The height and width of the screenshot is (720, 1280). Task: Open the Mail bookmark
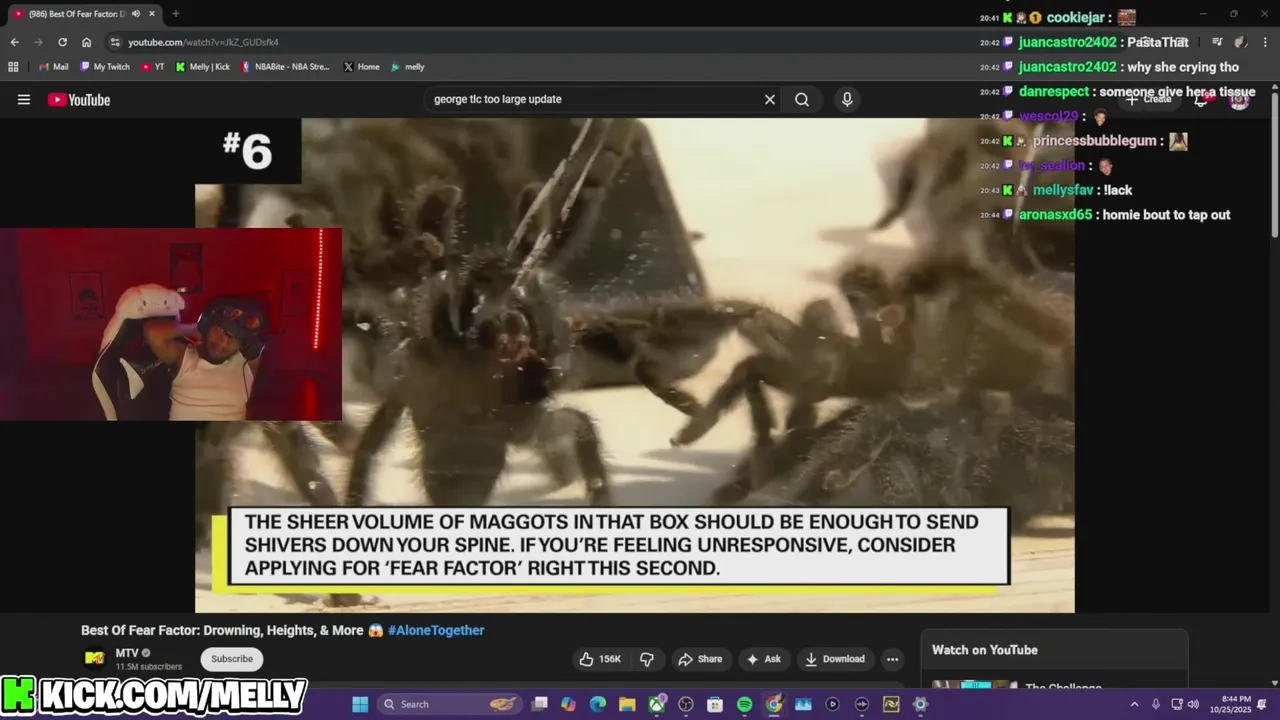(x=53, y=67)
